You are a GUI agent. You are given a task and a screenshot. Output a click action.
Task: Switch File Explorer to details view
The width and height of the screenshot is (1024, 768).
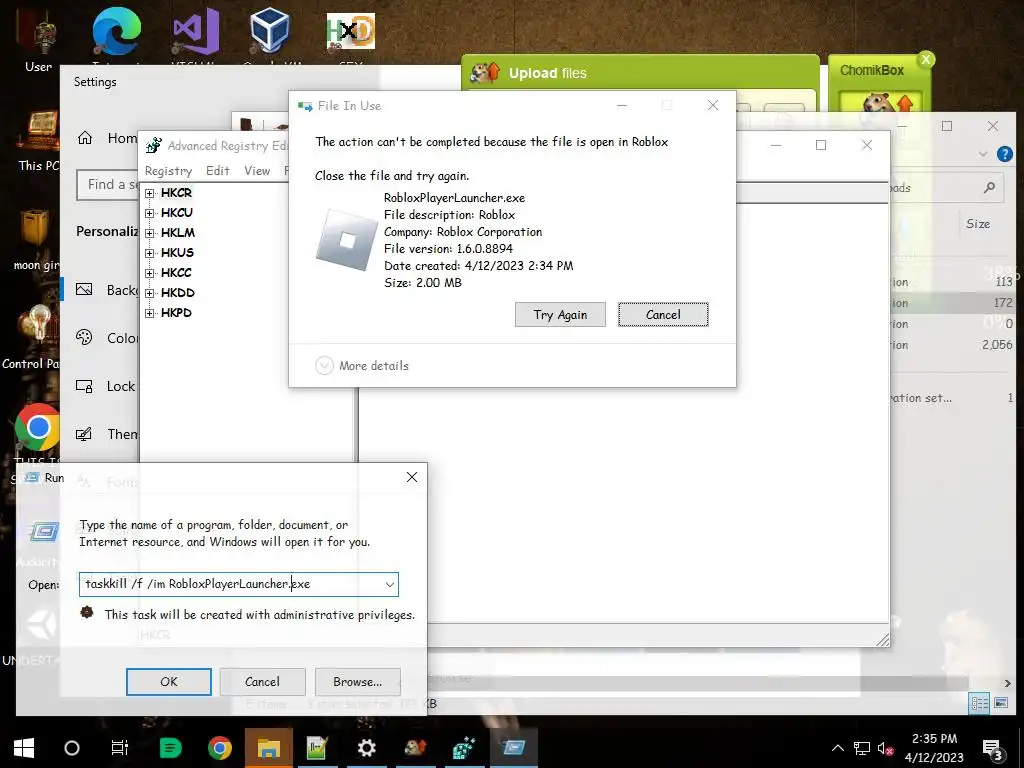[x=980, y=703]
